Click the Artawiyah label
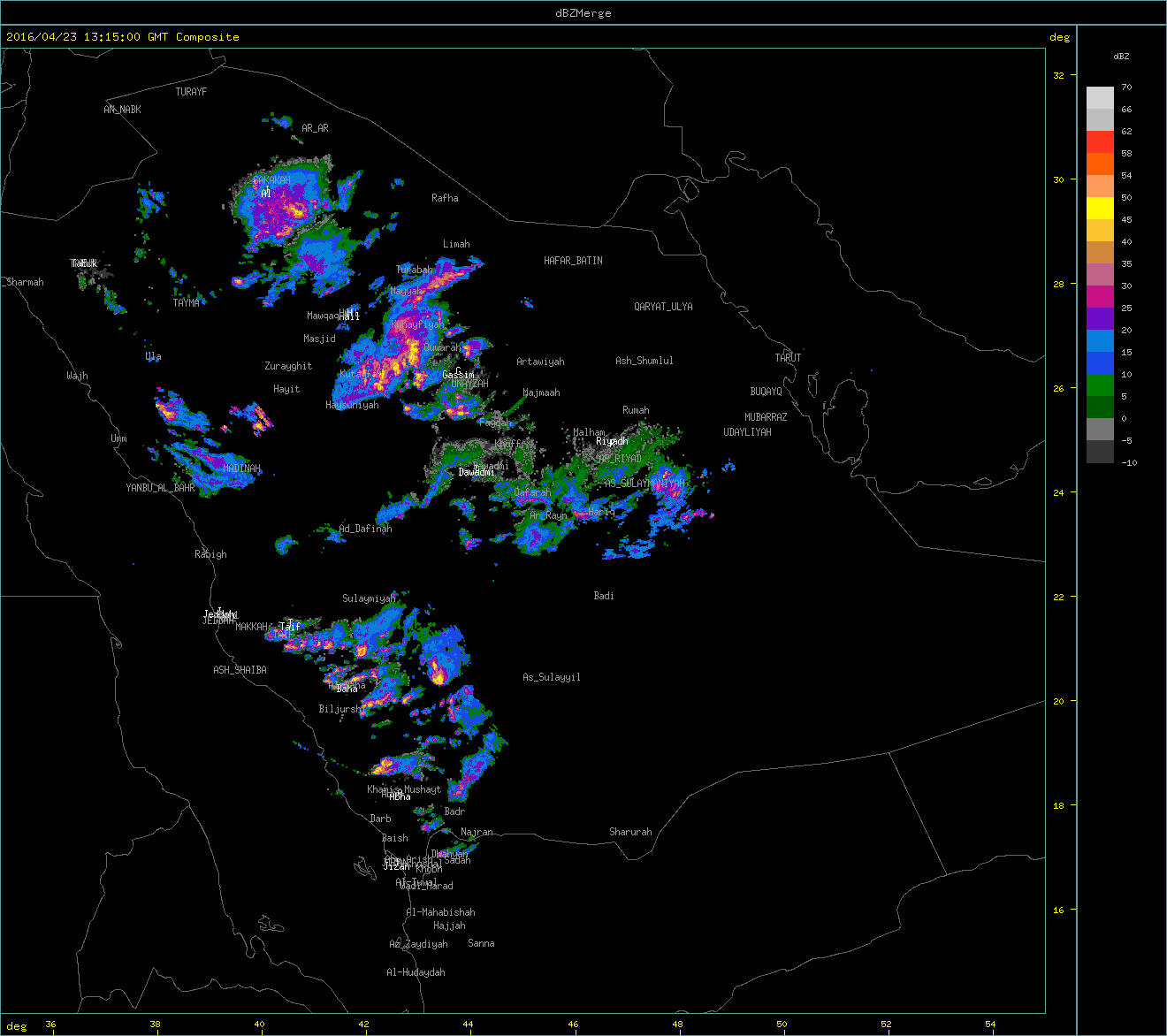Viewport: 1167px width, 1036px height. pyautogui.click(x=540, y=362)
